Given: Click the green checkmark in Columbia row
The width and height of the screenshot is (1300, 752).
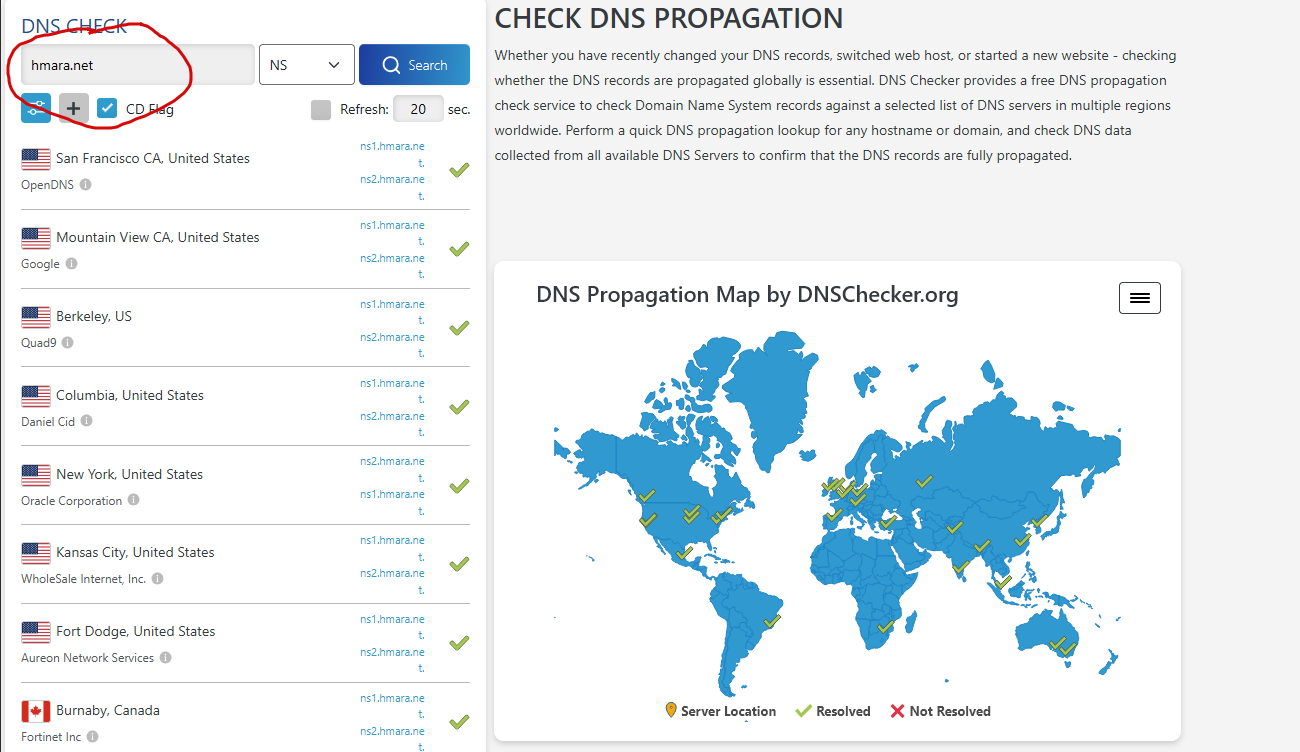Looking at the screenshot, I should pos(459,407).
